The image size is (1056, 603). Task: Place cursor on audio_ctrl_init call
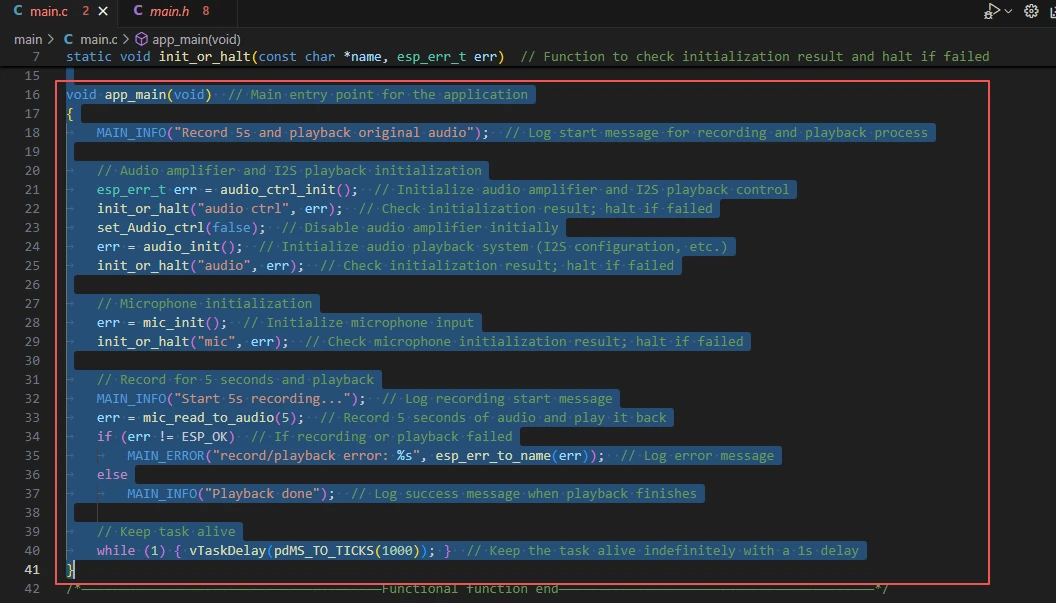(291, 190)
